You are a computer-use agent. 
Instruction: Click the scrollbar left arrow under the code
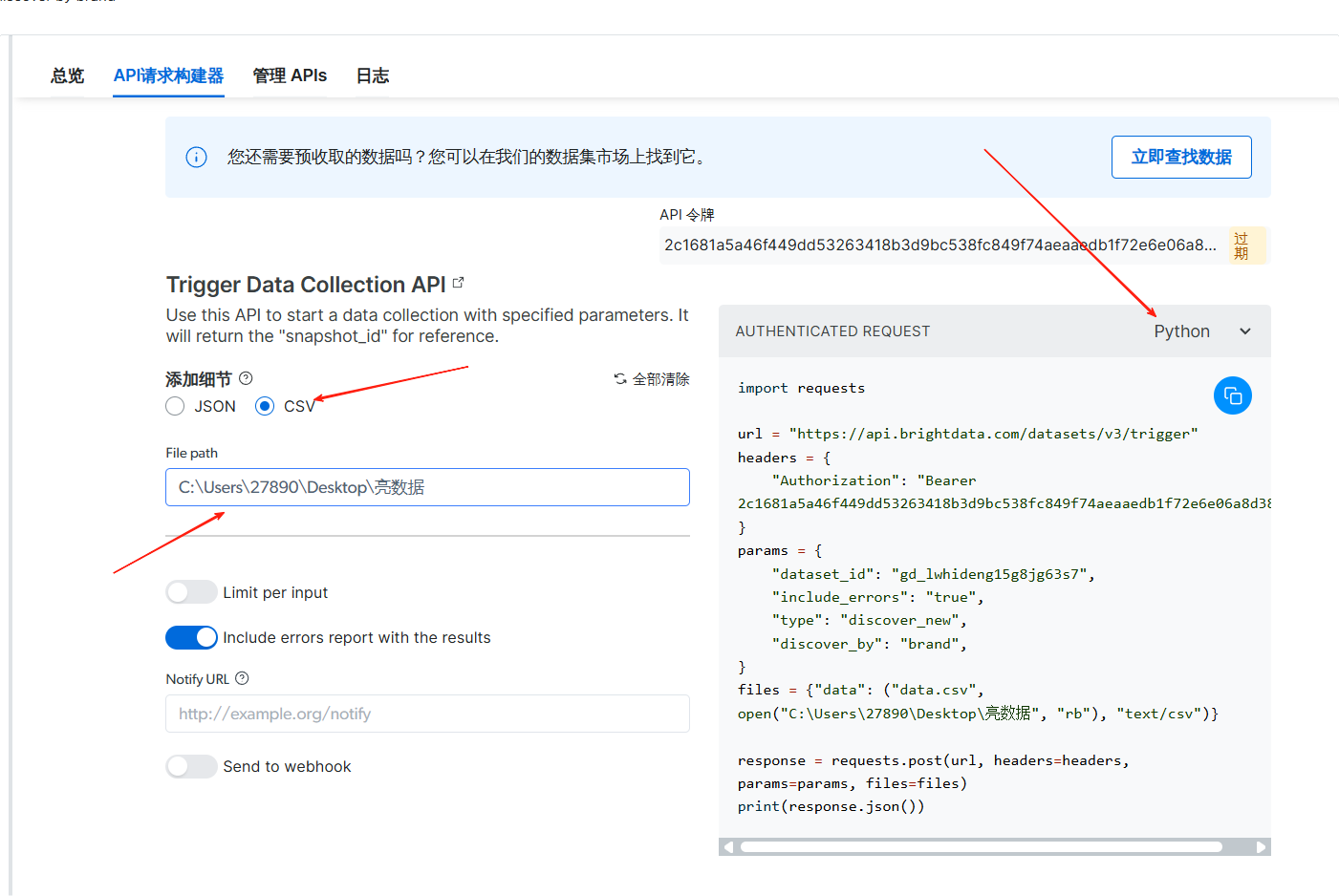(x=728, y=846)
